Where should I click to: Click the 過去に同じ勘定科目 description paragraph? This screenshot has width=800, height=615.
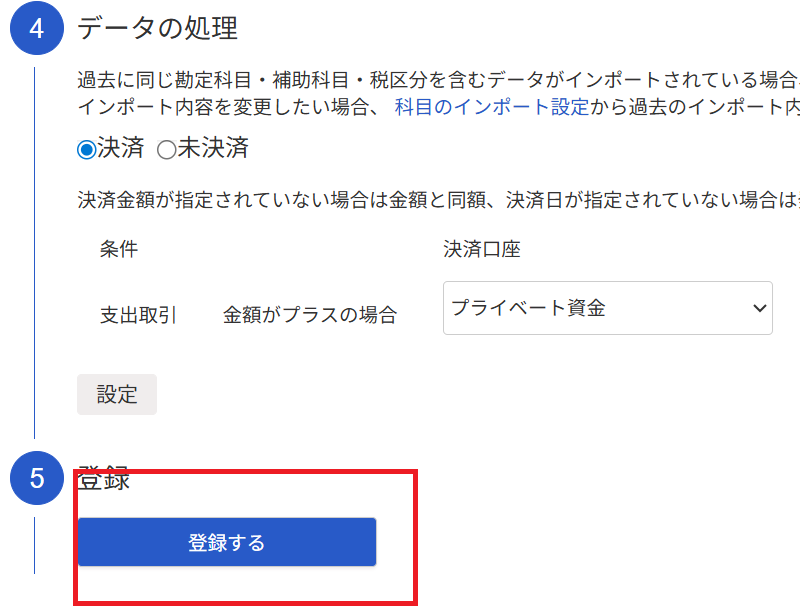tap(439, 80)
